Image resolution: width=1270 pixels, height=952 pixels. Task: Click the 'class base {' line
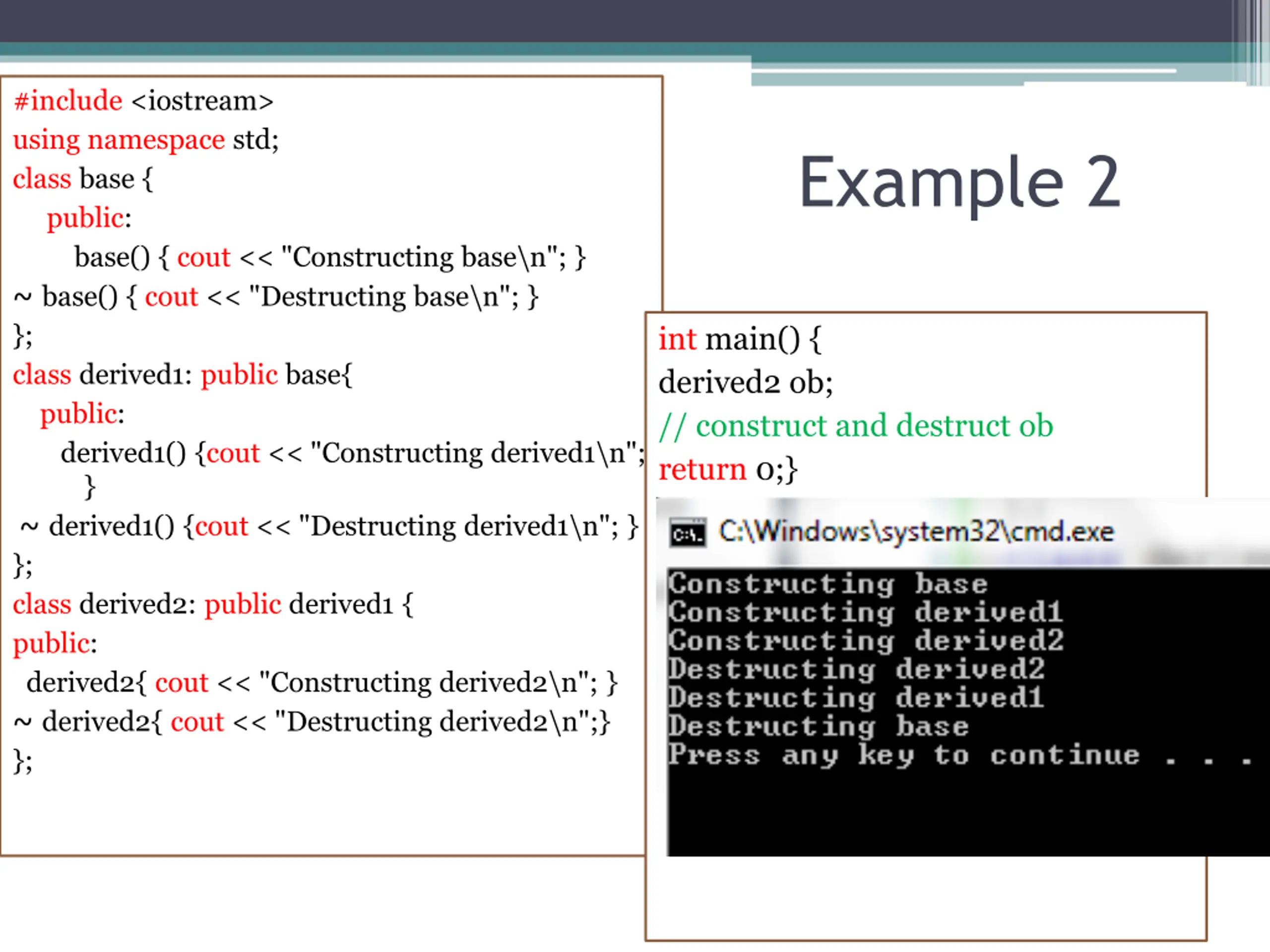(83, 179)
